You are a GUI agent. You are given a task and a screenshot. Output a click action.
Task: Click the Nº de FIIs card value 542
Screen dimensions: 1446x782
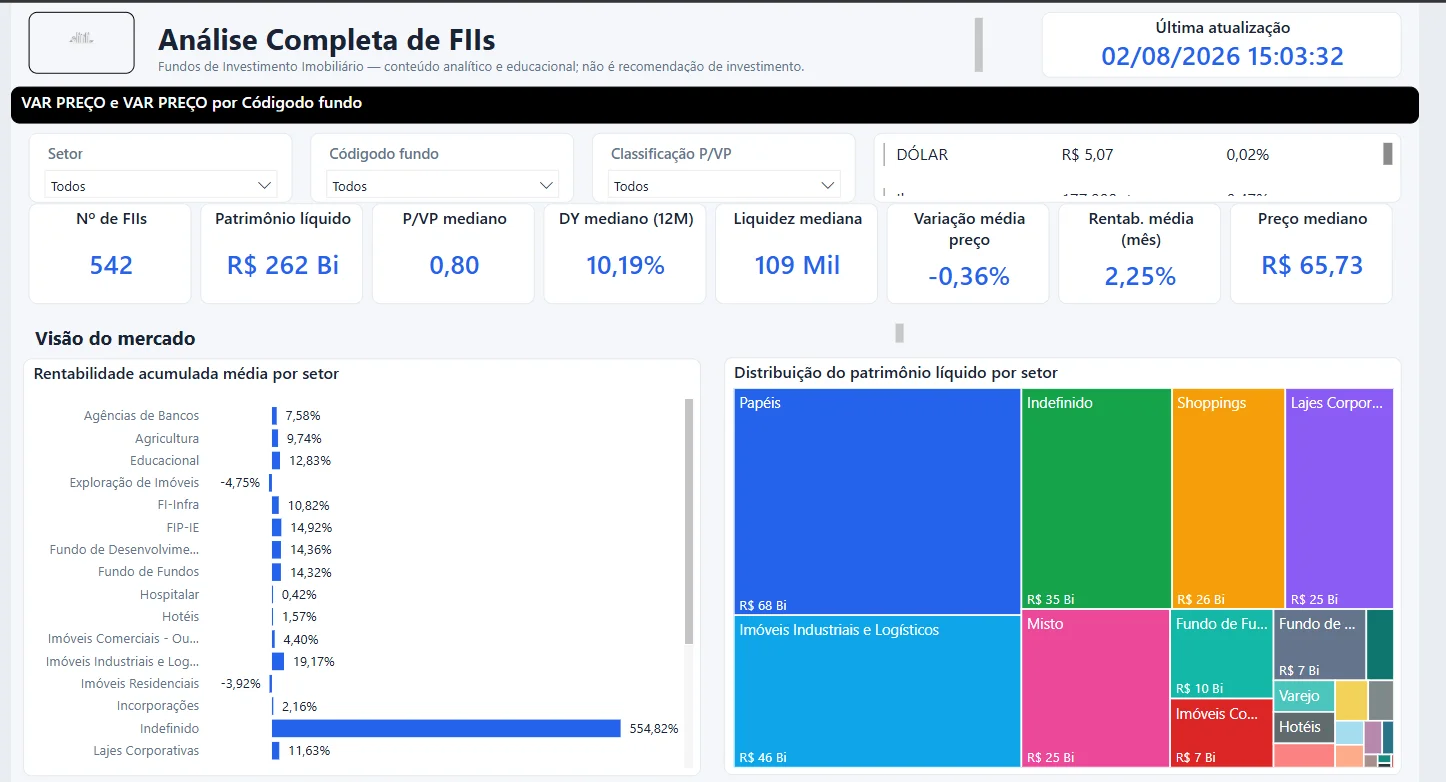click(x=111, y=265)
